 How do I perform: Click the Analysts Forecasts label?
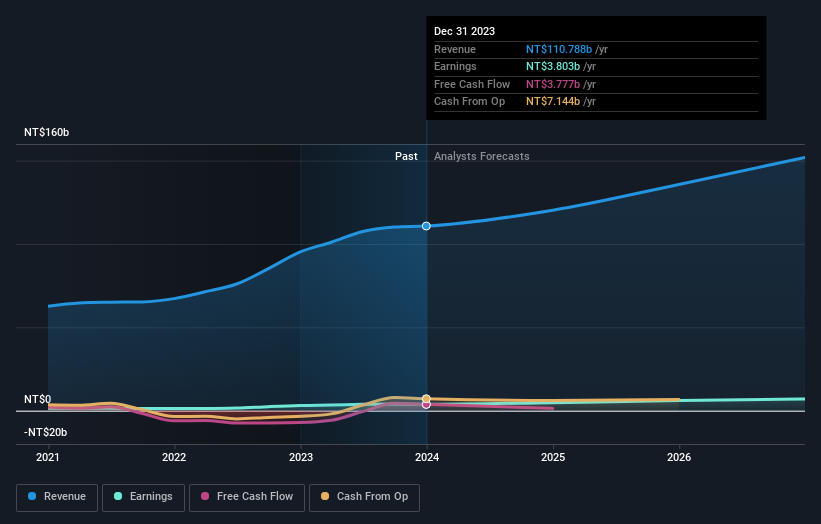click(482, 156)
